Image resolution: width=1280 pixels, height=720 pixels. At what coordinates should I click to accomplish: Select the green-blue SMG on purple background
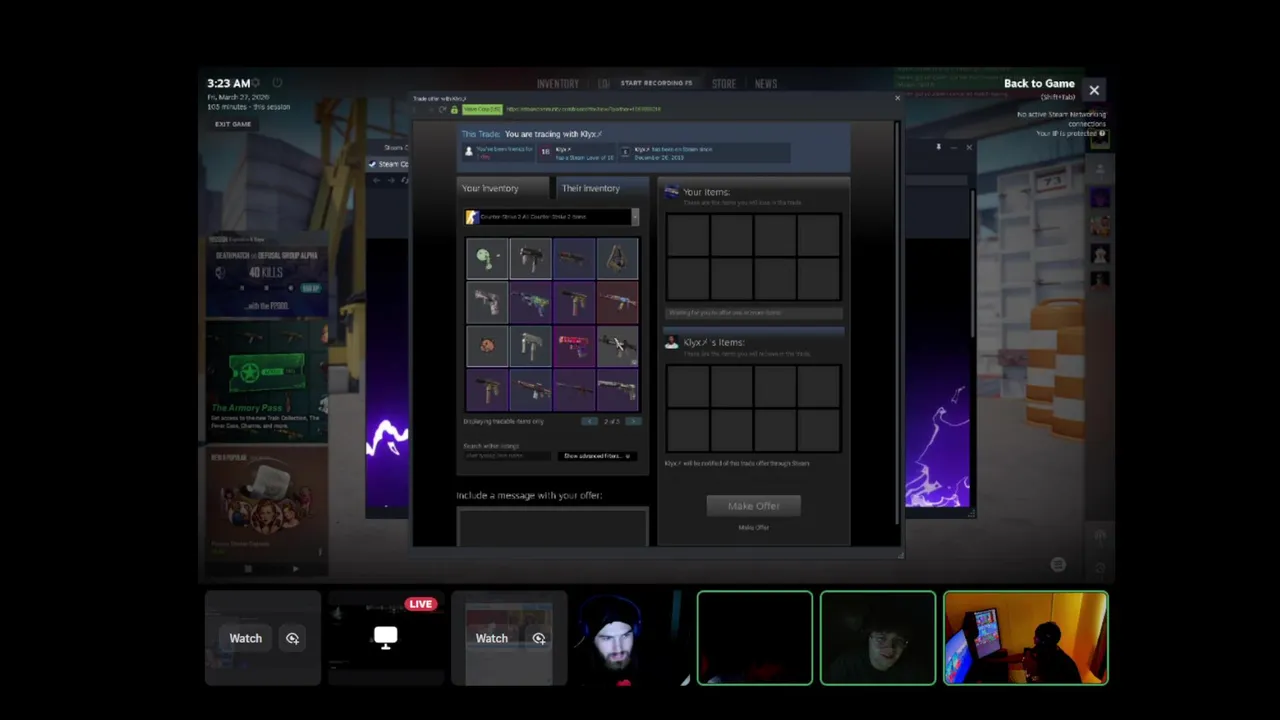(x=530, y=302)
